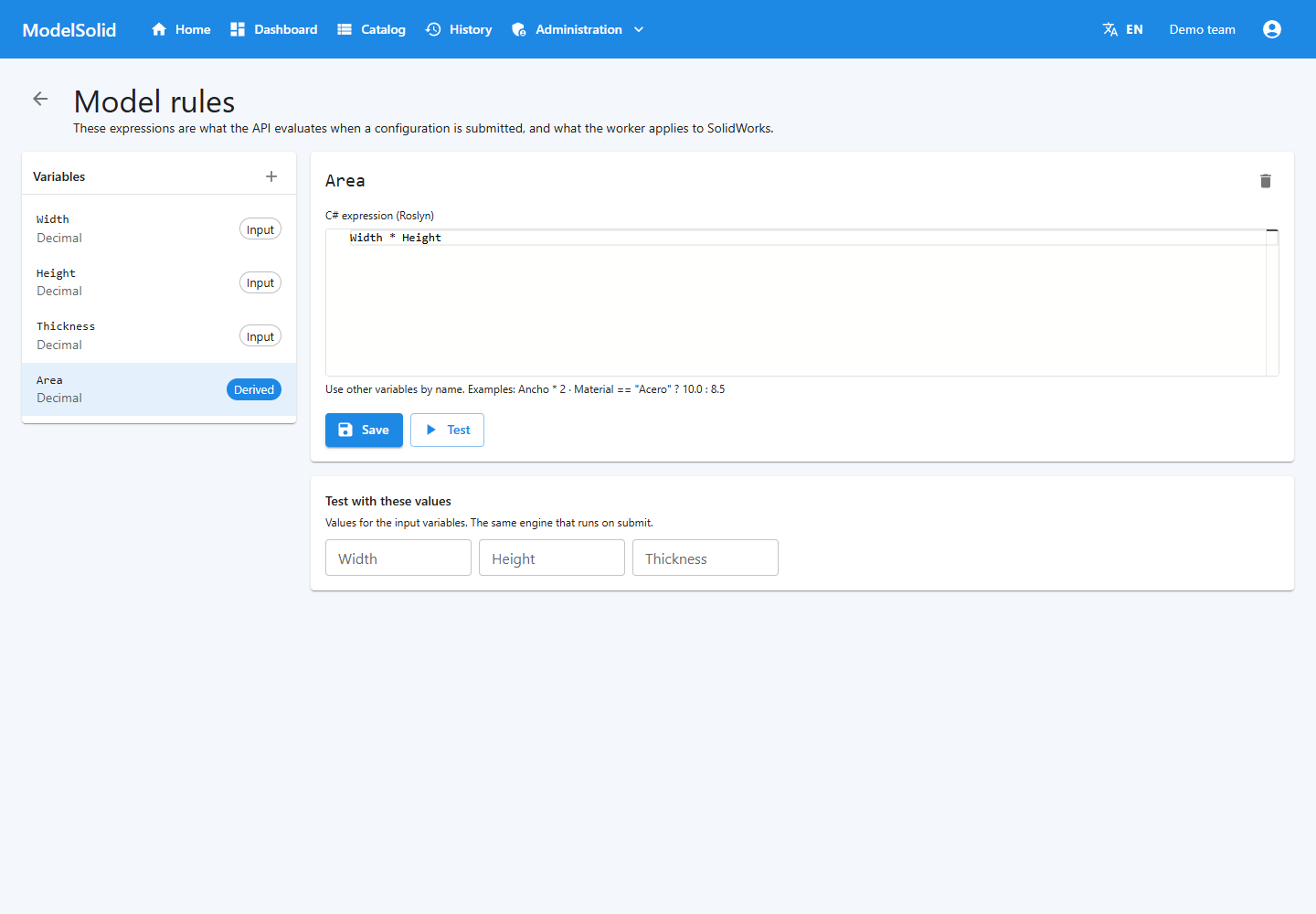Click the translate language icon
Viewport: 1316px width, 914px height.
click(x=1110, y=29)
